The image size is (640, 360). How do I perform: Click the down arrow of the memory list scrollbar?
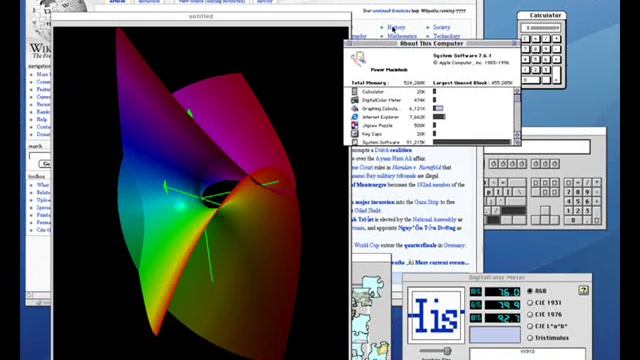[517, 134]
